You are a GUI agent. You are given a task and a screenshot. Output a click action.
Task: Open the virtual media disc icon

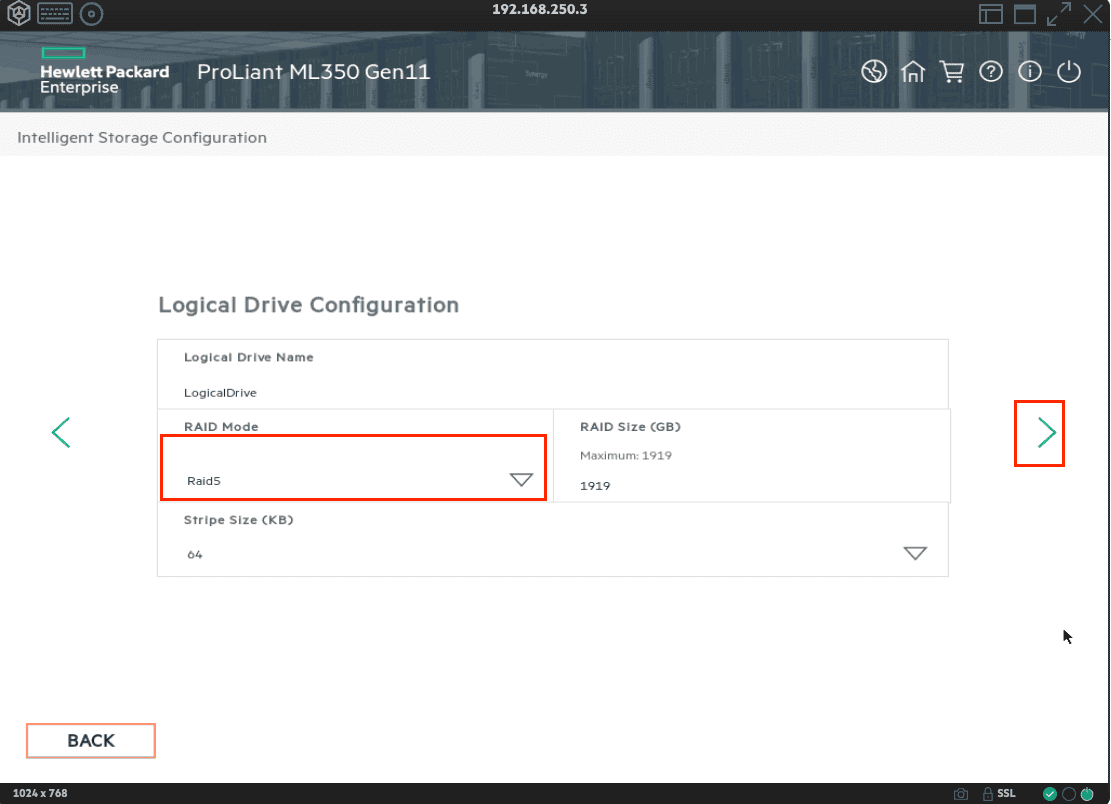(91, 13)
